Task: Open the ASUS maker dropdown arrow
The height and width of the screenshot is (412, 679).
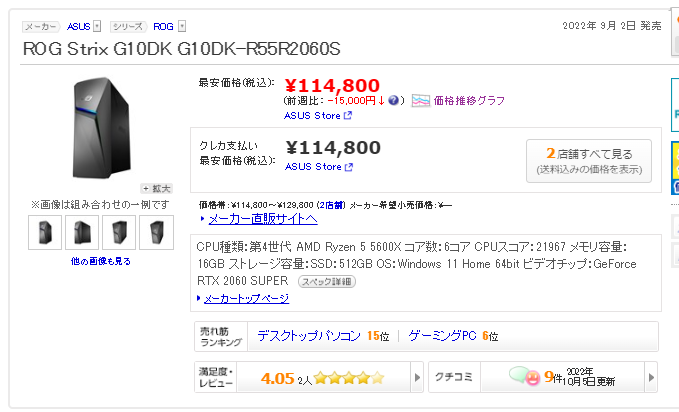Action: pos(99,26)
